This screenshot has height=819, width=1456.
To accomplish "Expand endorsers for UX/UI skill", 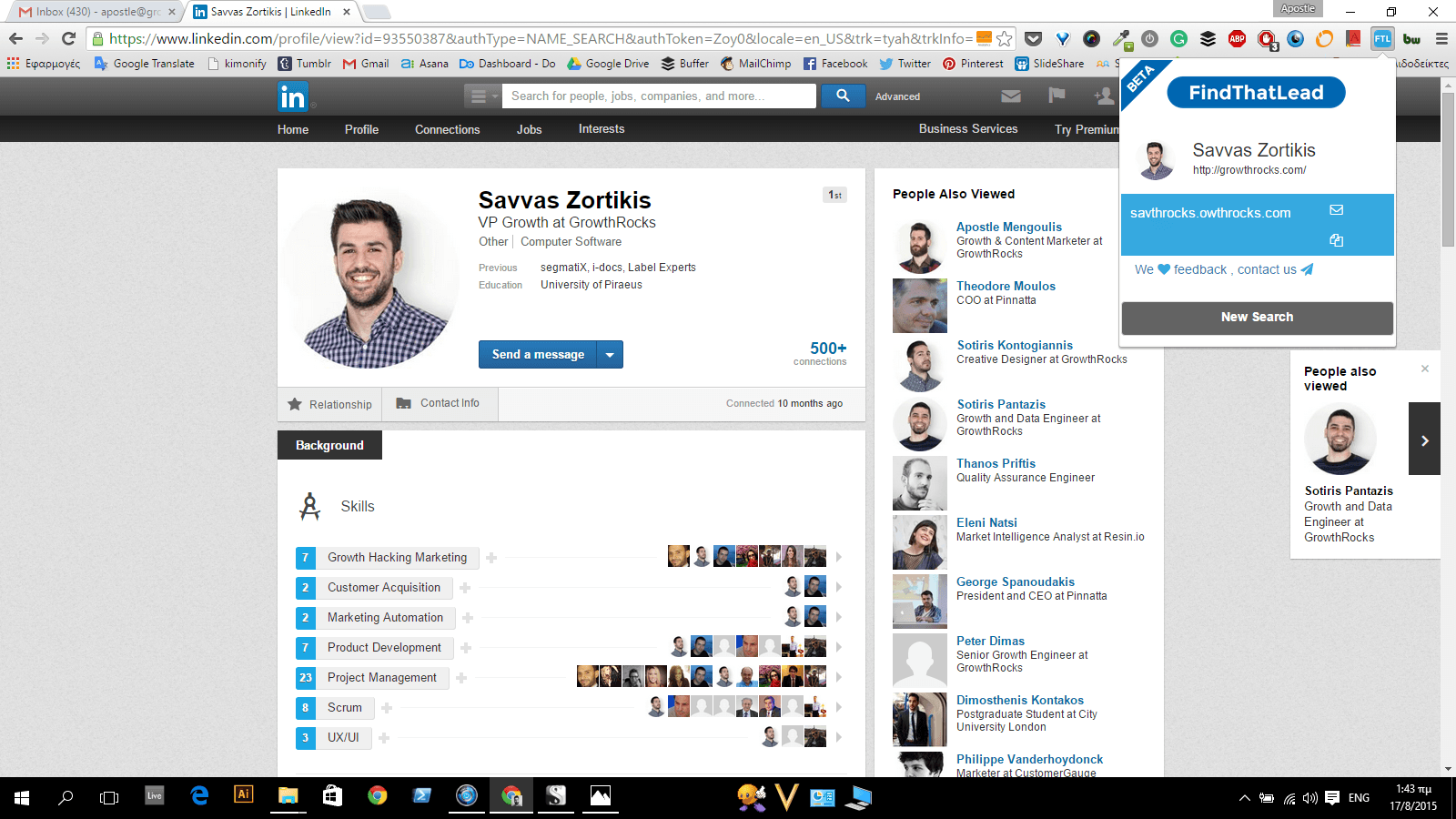I will [839, 737].
